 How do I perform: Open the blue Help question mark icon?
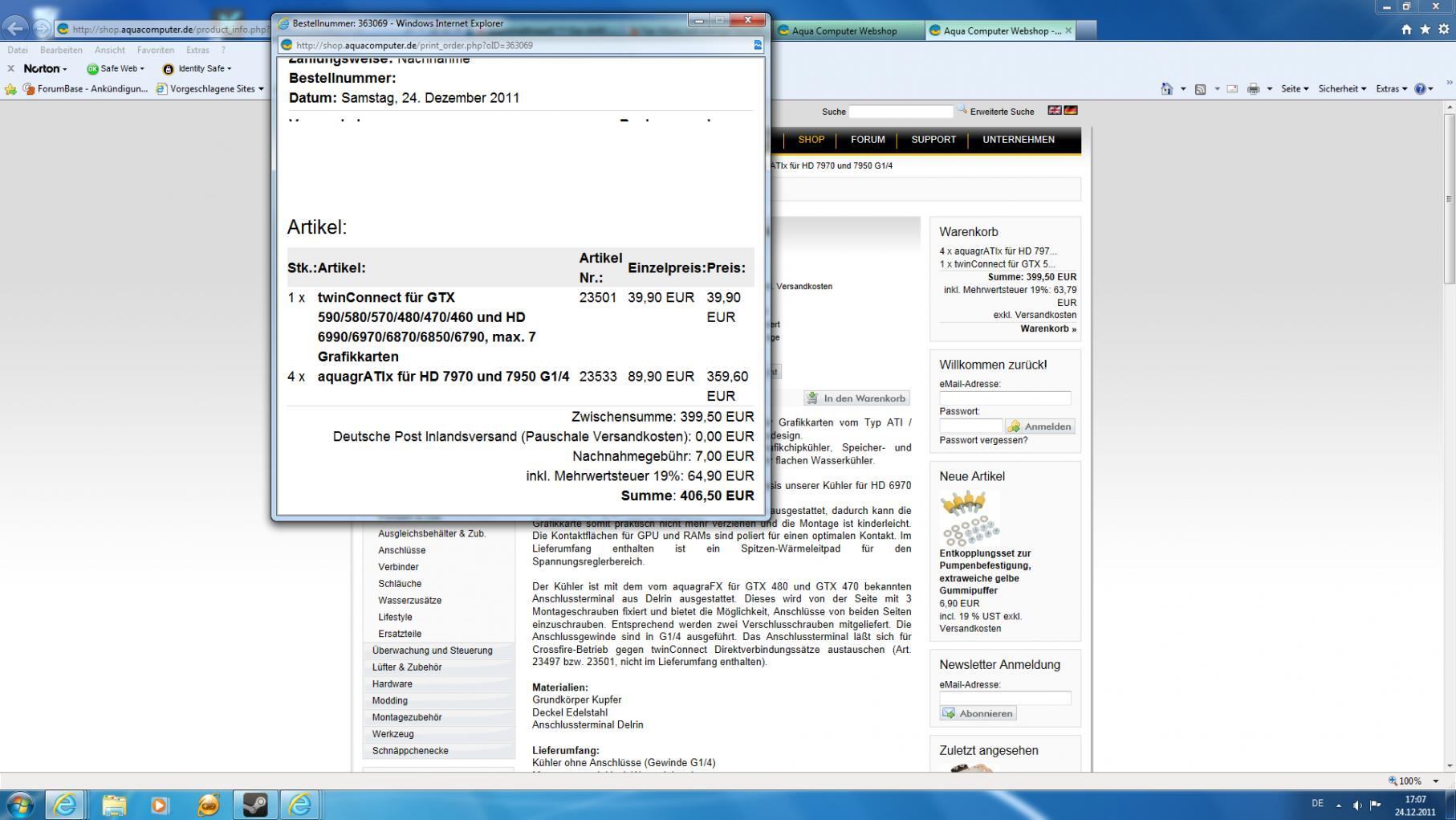(1420, 89)
